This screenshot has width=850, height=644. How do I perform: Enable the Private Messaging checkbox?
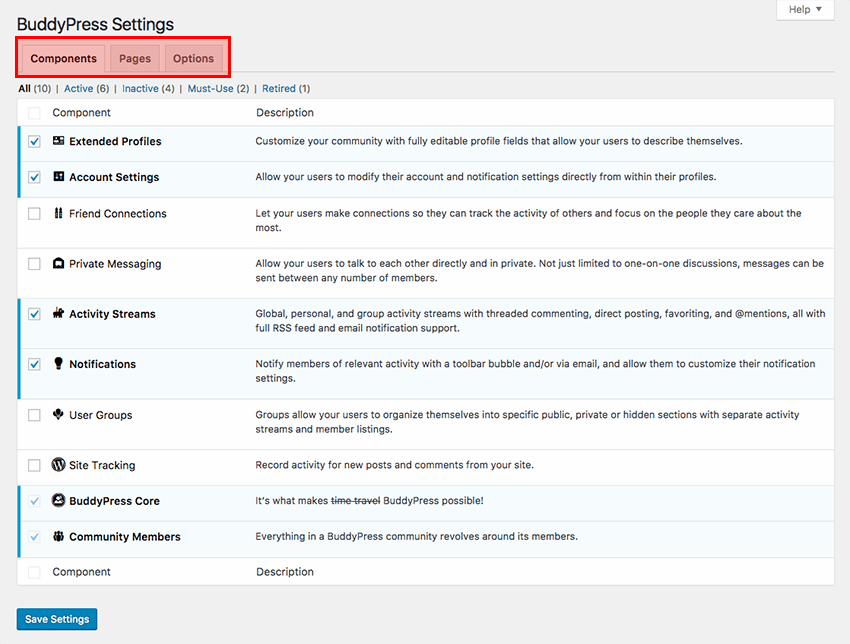(x=34, y=264)
